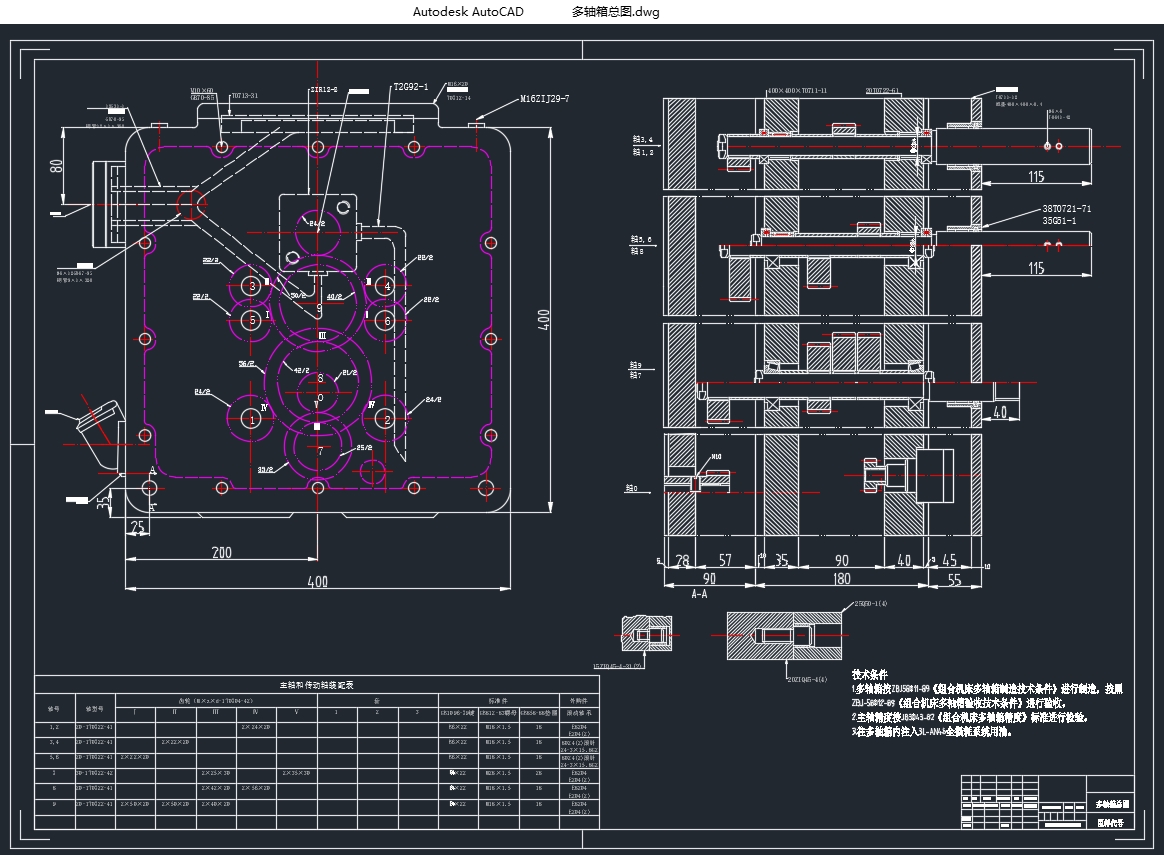The height and width of the screenshot is (855, 1164).
Task: Click the spindle circle numbered 3
Action: coord(253,286)
